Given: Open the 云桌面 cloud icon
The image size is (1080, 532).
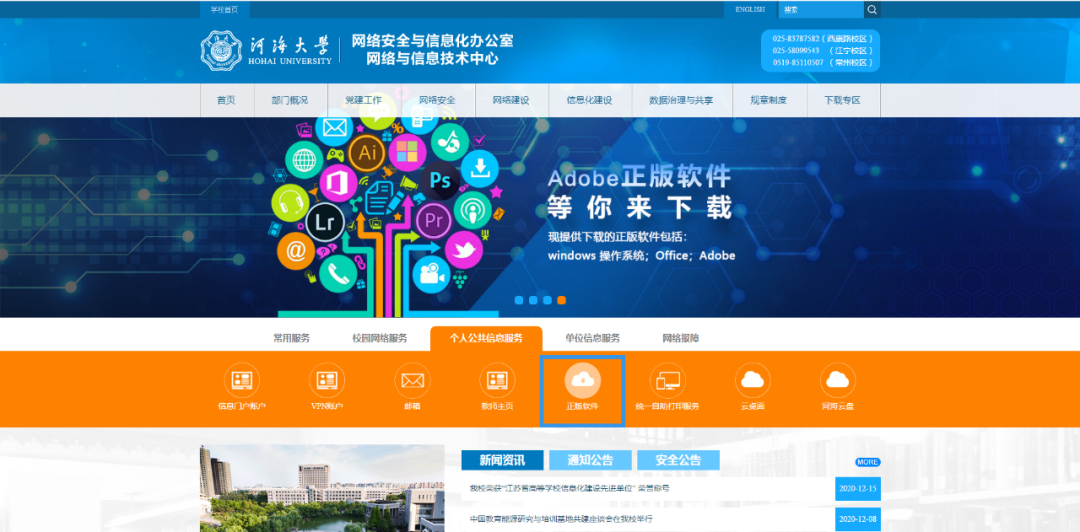Looking at the screenshot, I should pos(753,380).
